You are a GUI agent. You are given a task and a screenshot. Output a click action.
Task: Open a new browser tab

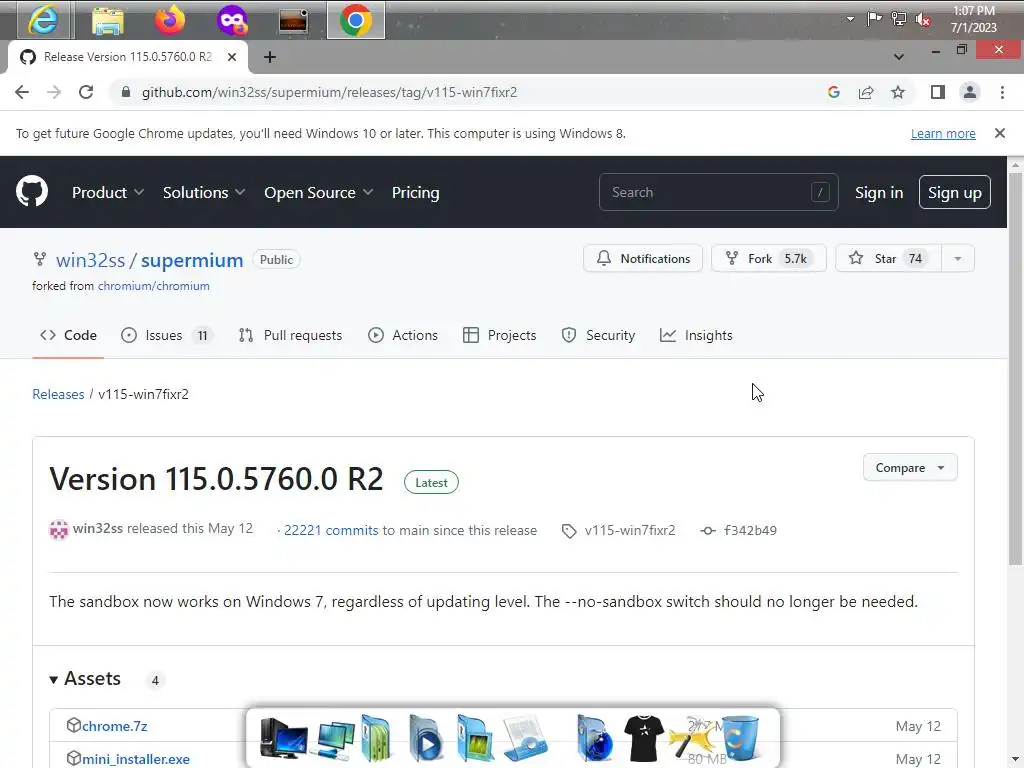[x=270, y=57]
